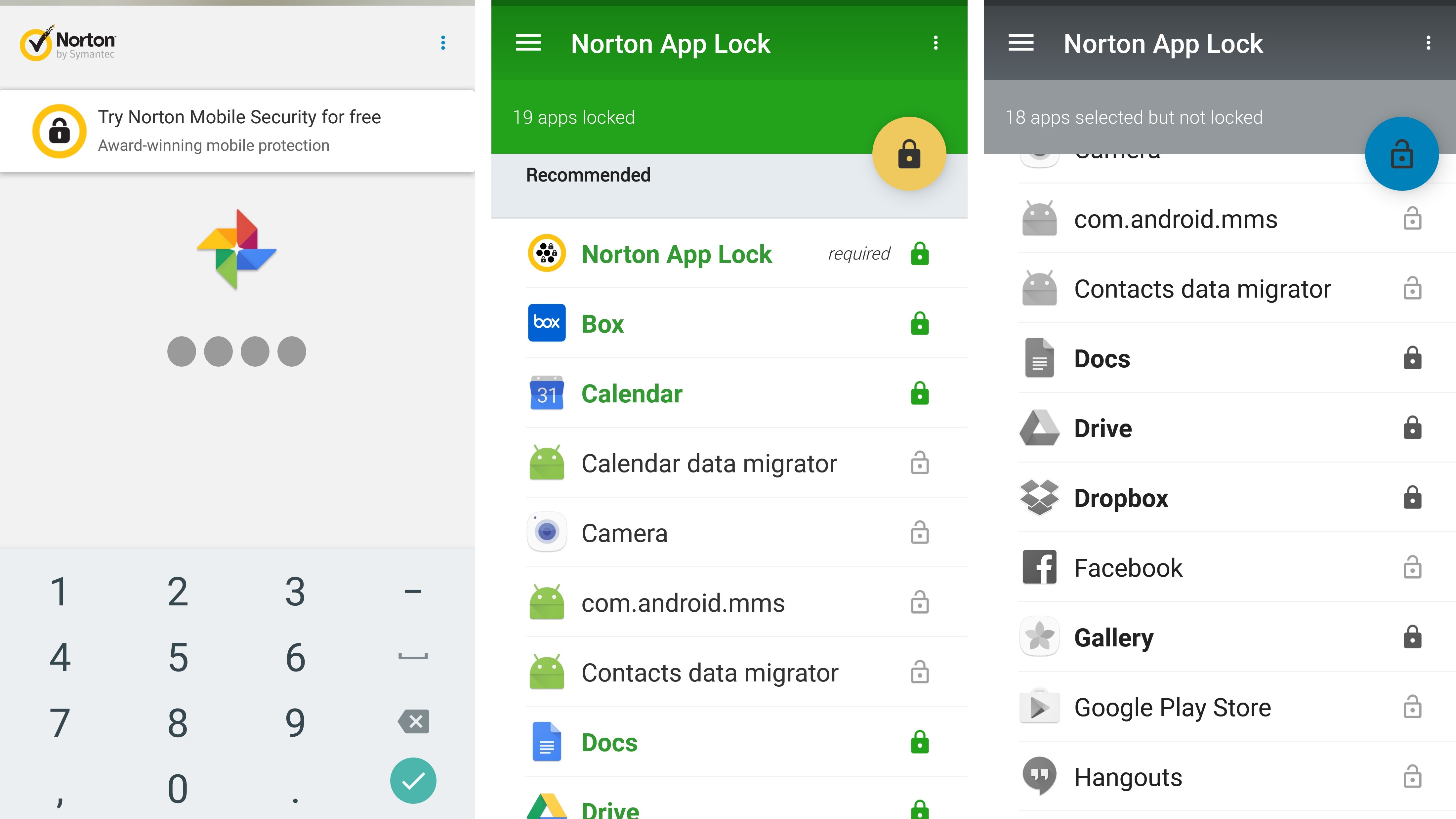Image resolution: width=1456 pixels, height=819 pixels.
Task: Tap the yellow lock floating button
Action: (909, 154)
